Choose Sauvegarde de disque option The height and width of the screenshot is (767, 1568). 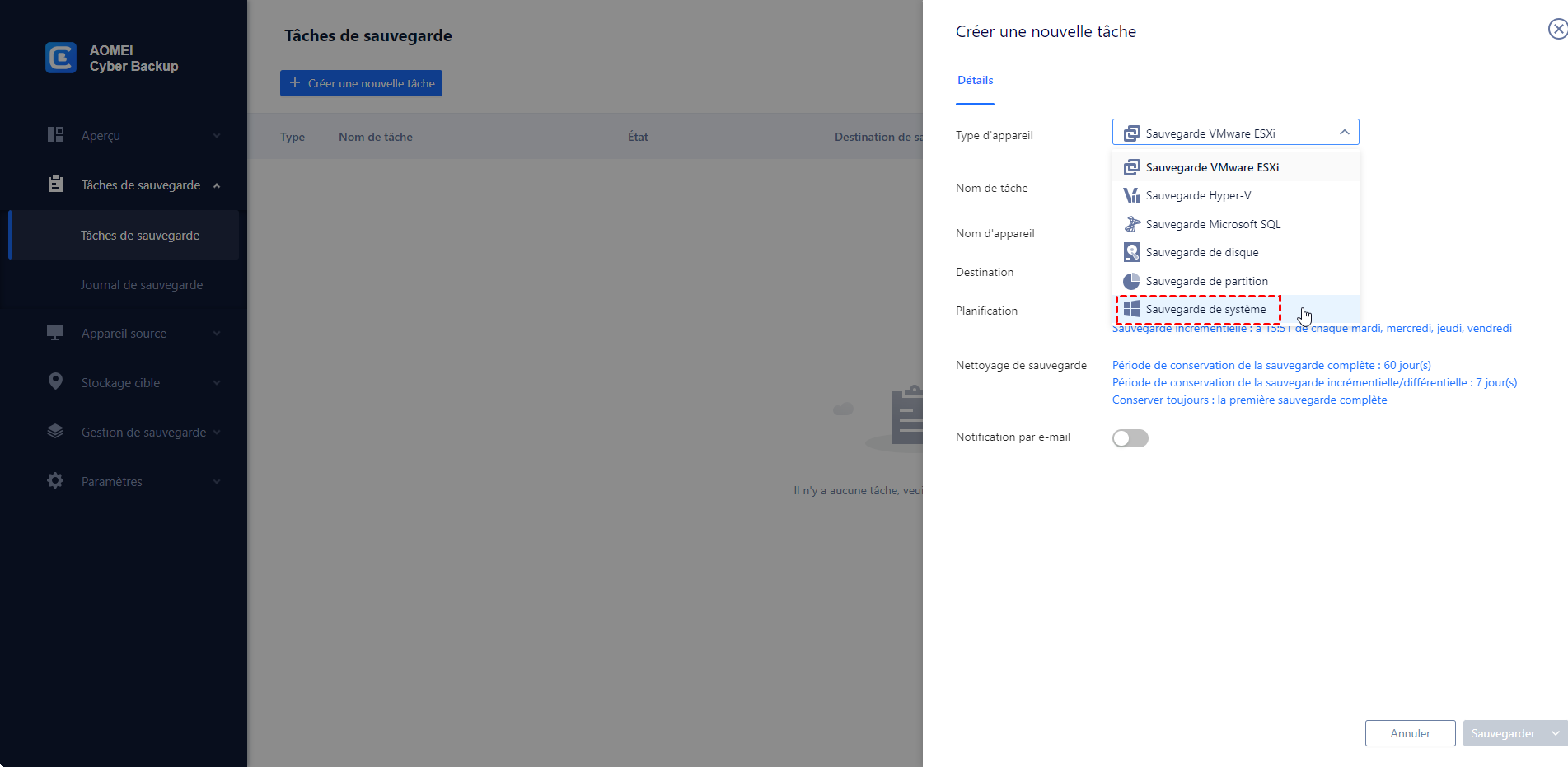pos(1236,252)
